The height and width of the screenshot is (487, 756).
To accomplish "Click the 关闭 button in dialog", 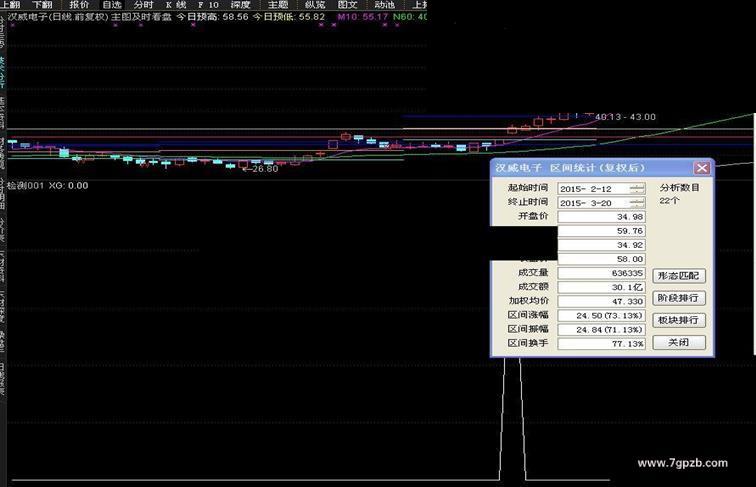I will pos(678,342).
